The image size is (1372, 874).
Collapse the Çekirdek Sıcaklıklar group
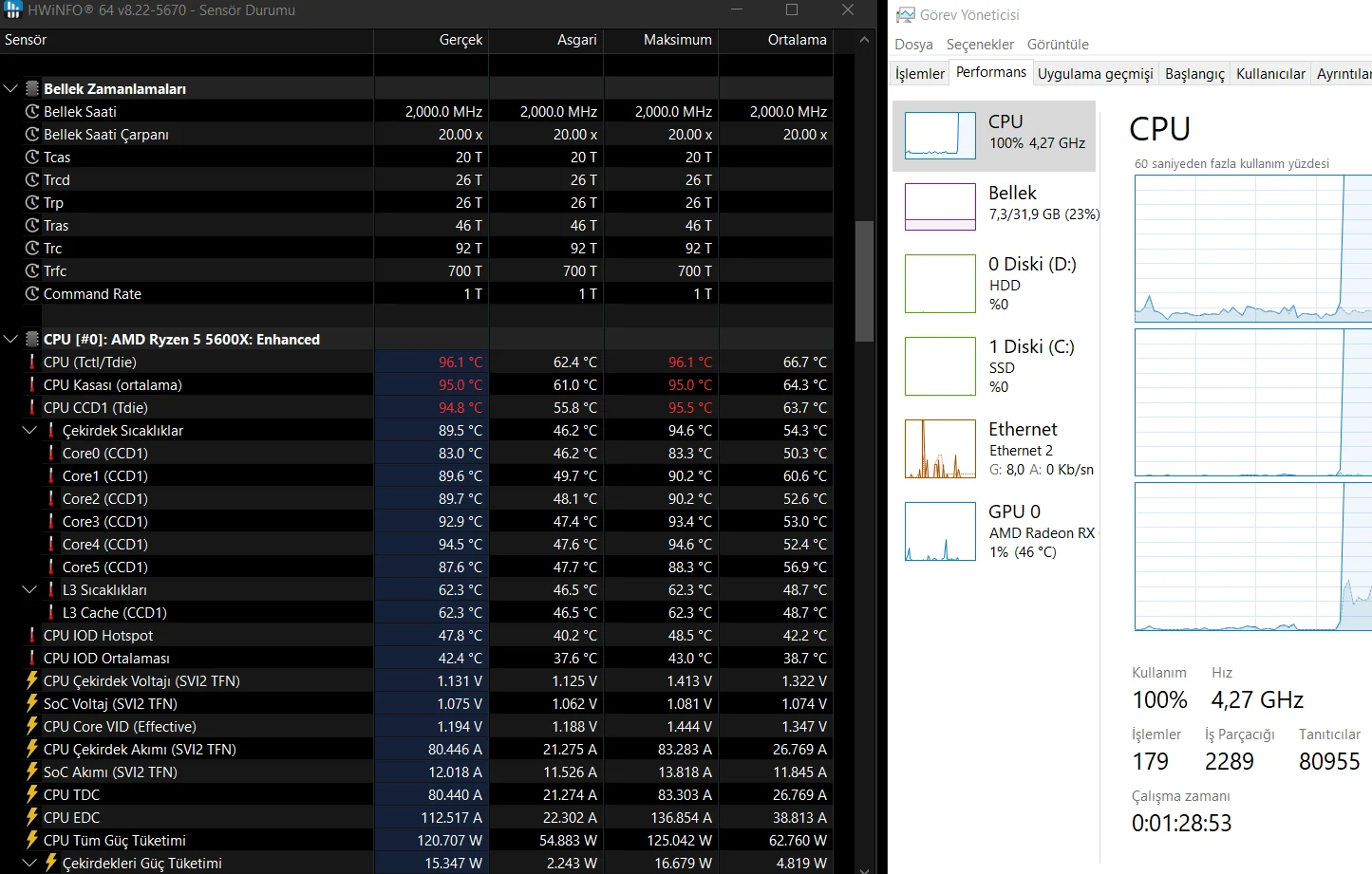tap(29, 431)
